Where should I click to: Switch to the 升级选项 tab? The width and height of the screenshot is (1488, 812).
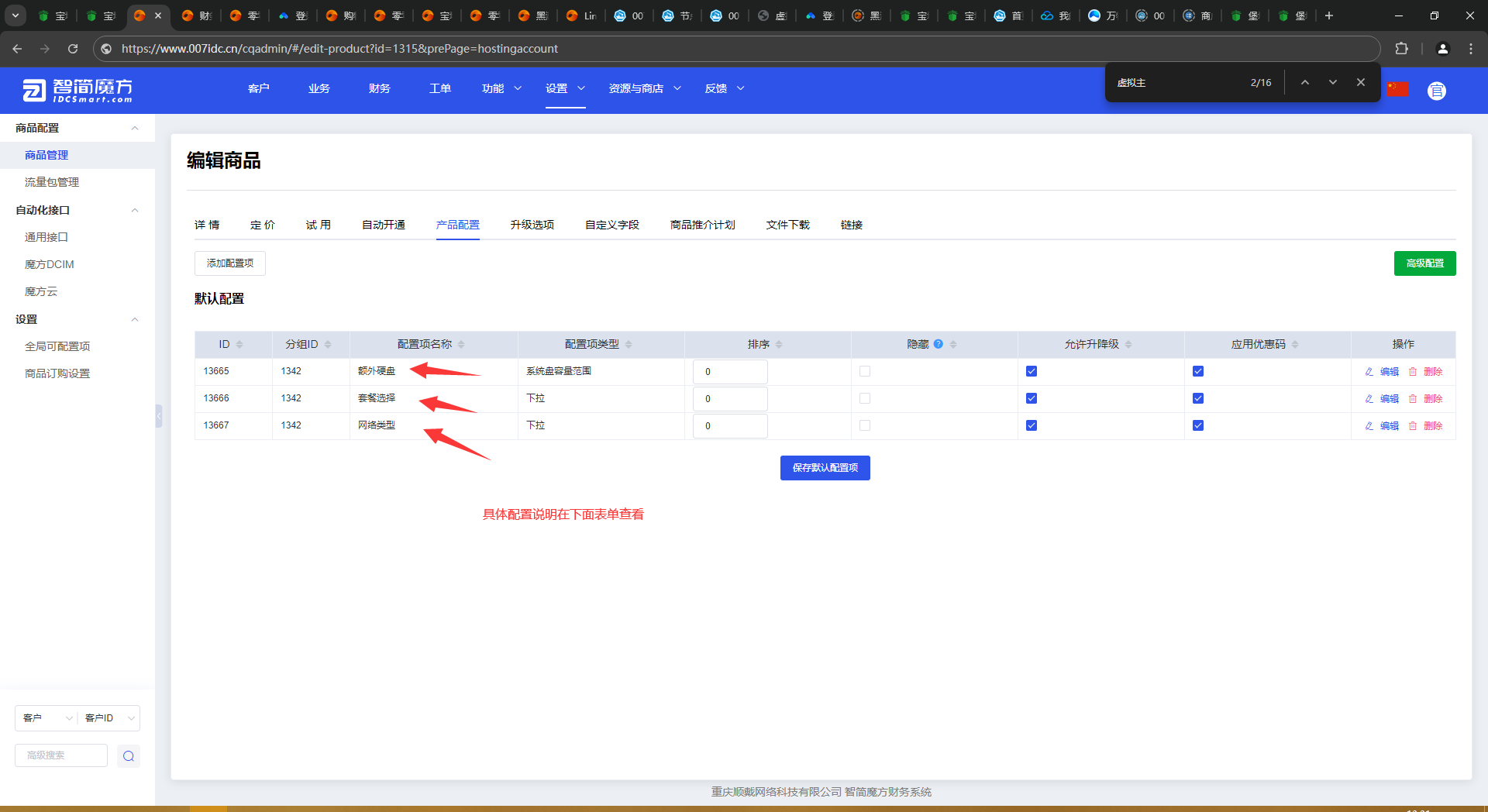click(x=532, y=225)
